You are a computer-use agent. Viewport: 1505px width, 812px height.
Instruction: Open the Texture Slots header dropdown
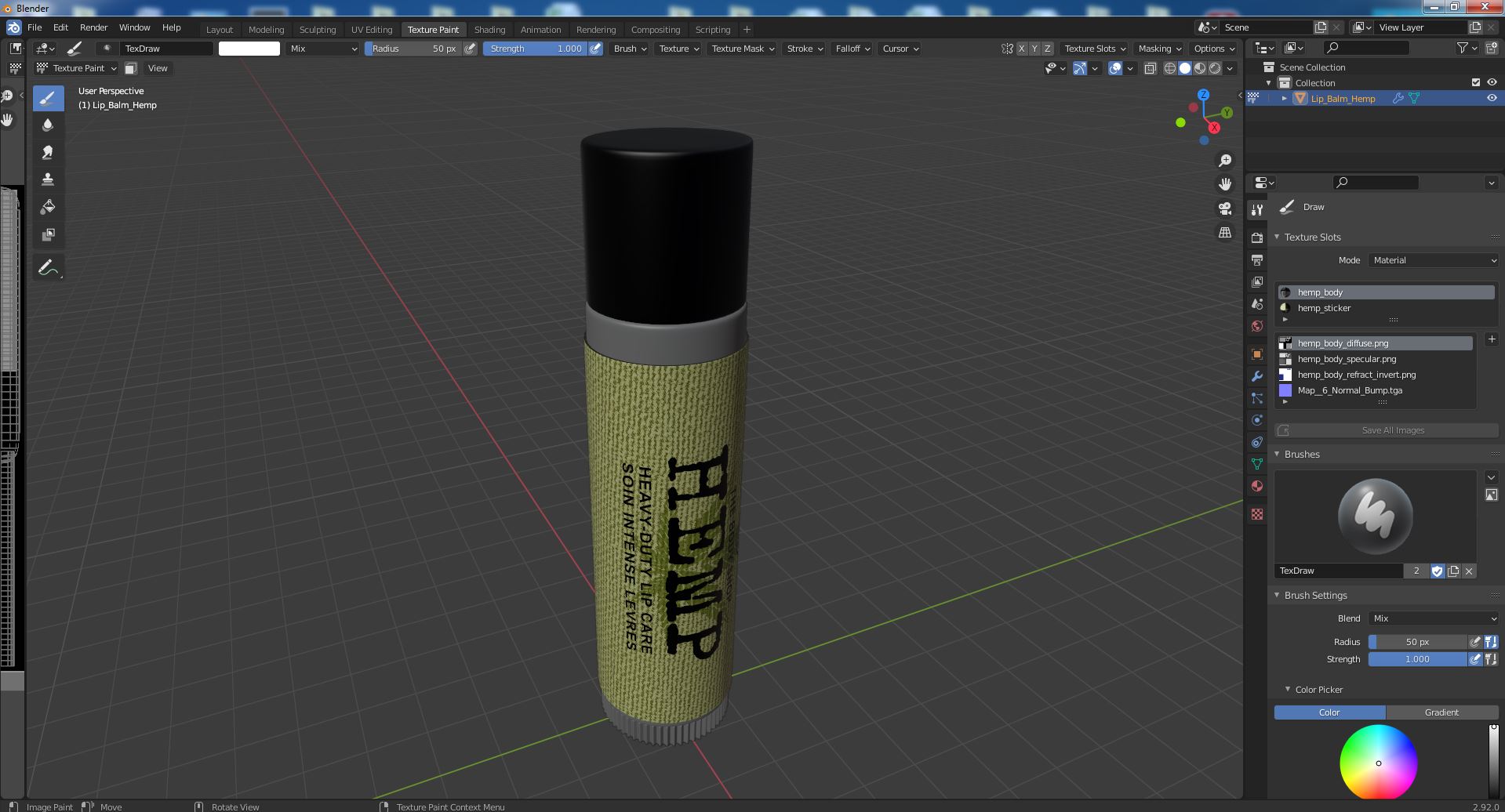tap(1094, 49)
